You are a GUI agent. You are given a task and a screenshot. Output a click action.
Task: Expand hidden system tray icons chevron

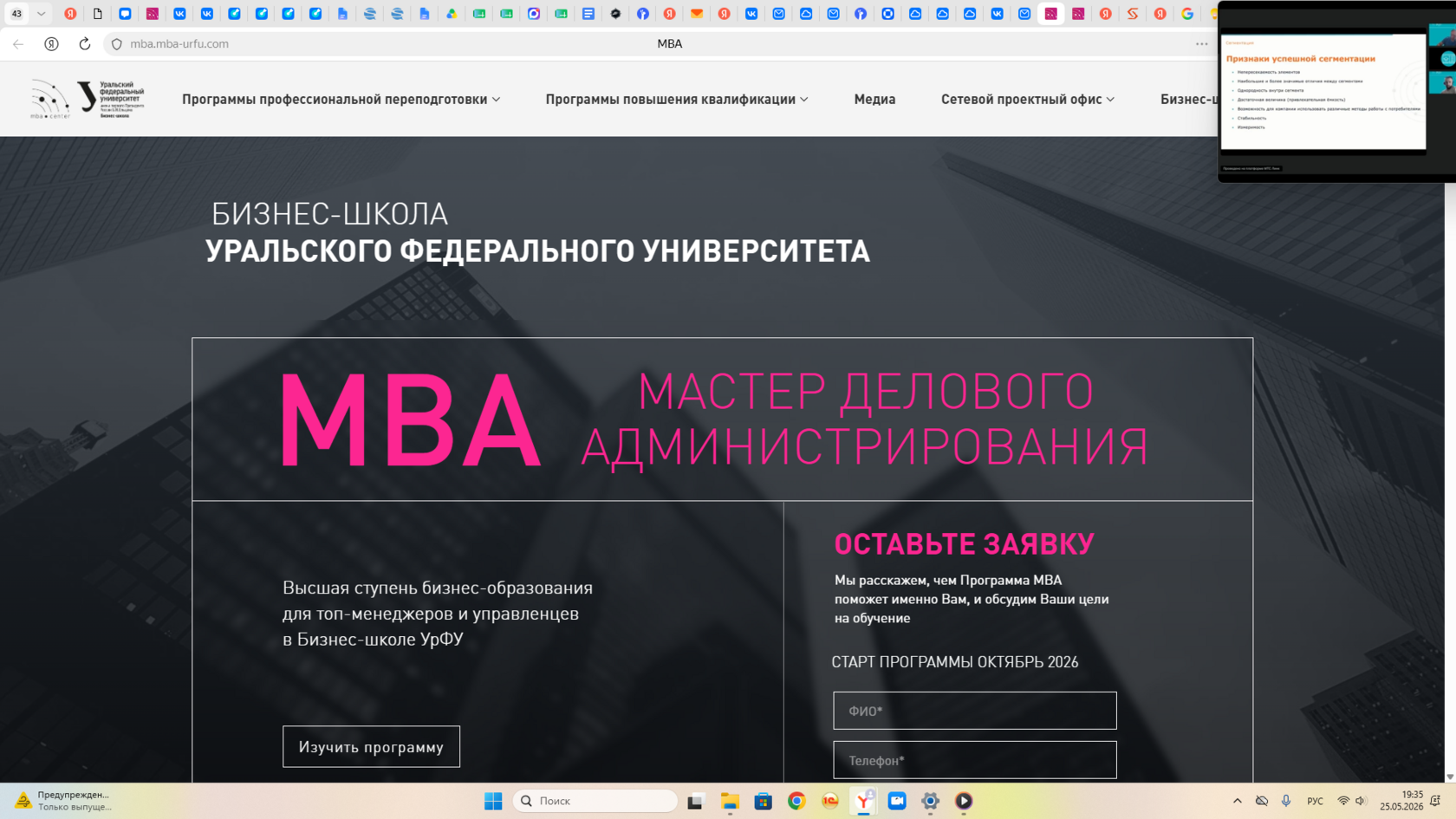pos(1238,801)
